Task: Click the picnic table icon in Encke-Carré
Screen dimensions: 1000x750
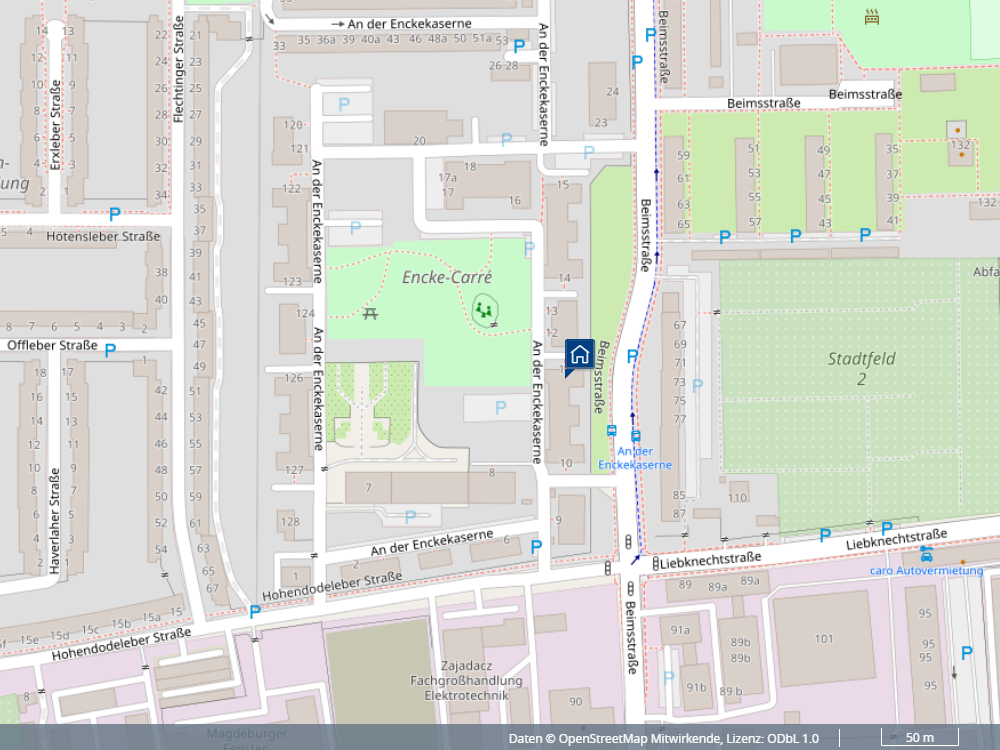Action: [x=371, y=314]
